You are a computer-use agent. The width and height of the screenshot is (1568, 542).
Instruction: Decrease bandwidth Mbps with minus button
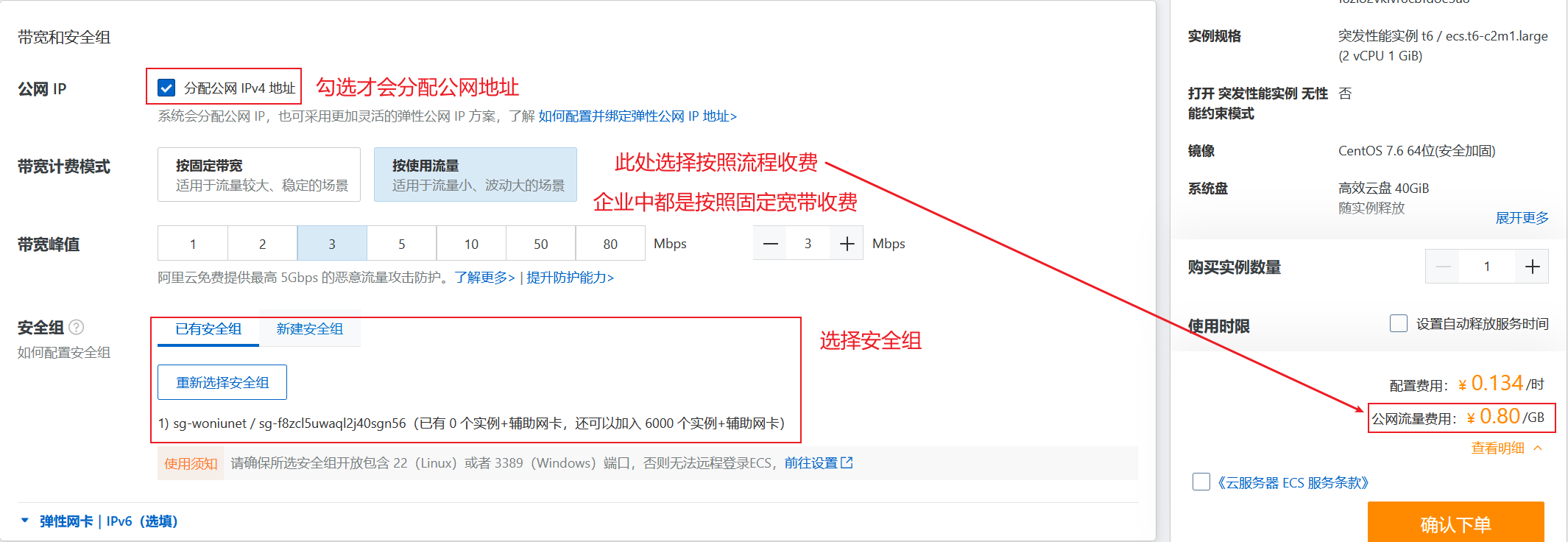click(770, 244)
